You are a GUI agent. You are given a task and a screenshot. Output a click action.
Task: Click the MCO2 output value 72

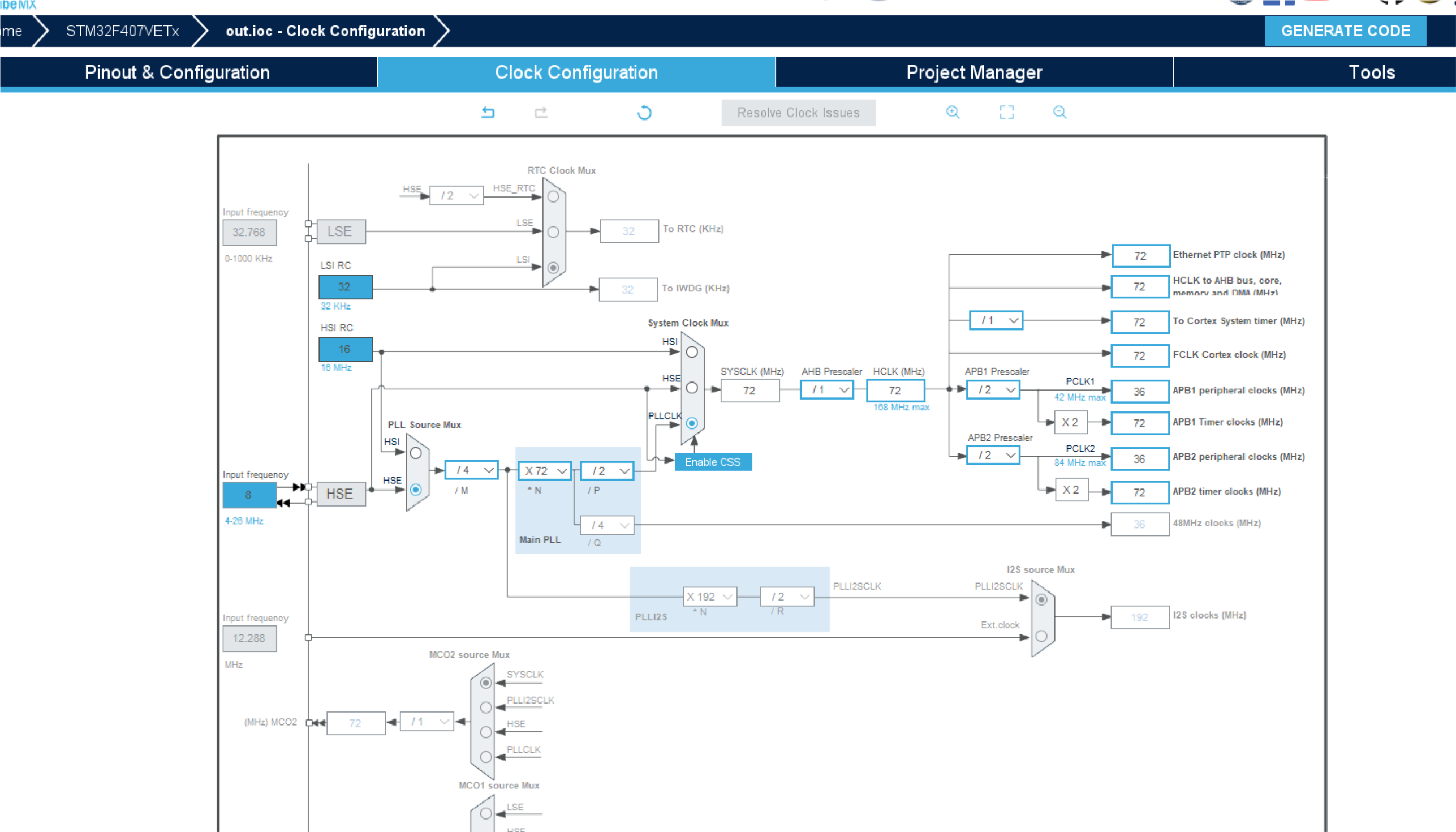(x=356, y=723)
